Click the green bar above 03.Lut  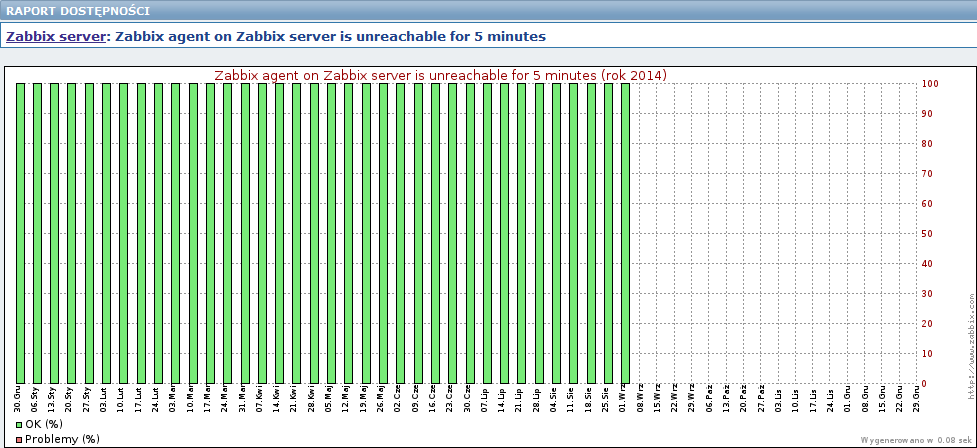(107, 233)
